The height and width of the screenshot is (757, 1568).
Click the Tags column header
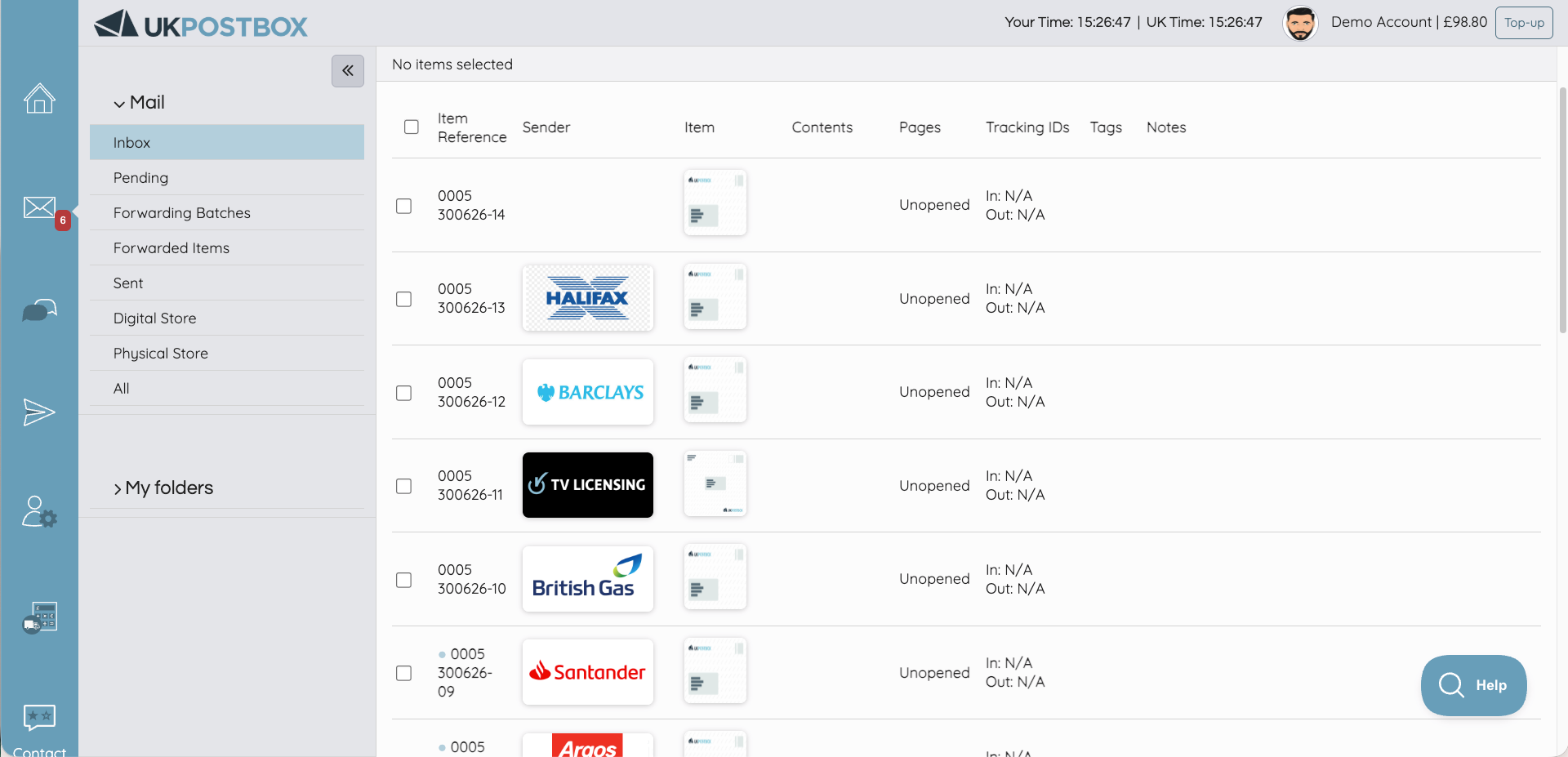pos(1106,127)
